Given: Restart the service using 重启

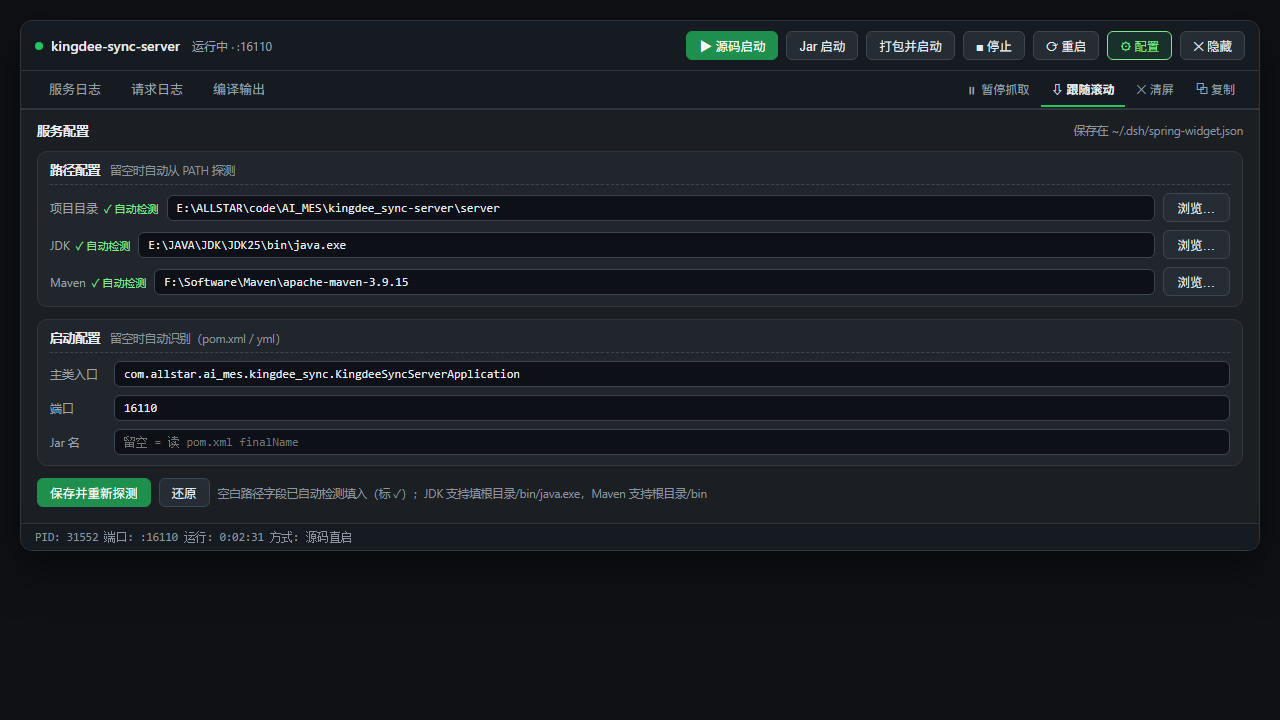Looking at the screenshot, I should click(1066, 46).
